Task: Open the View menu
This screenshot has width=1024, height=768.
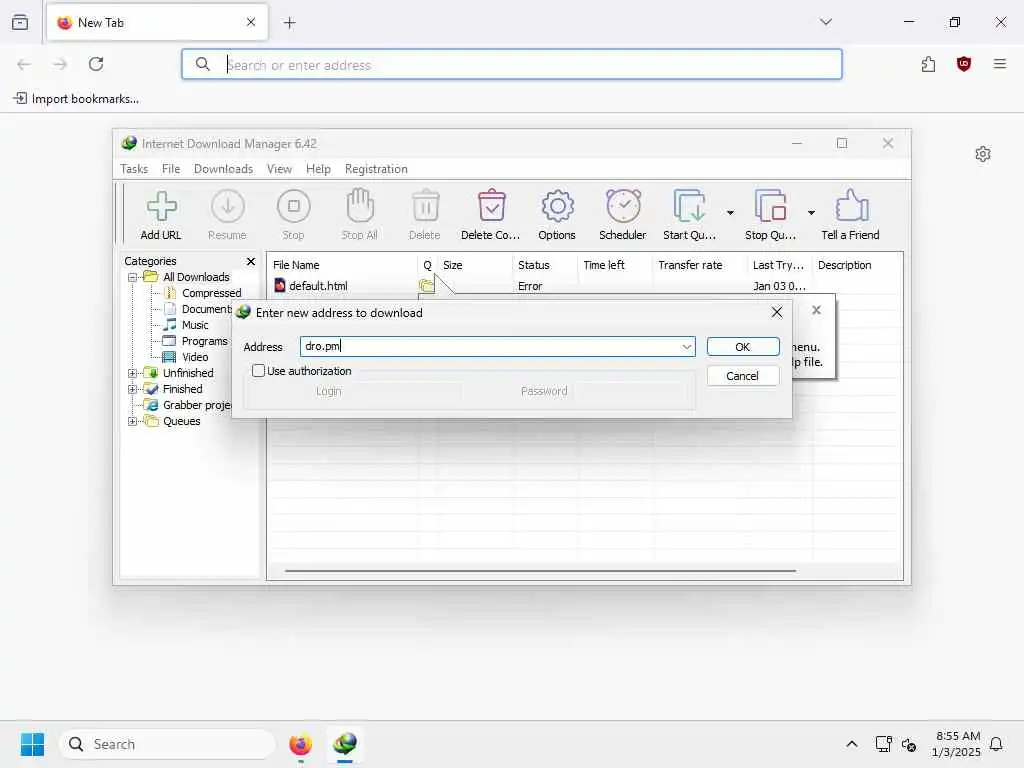Action: [280, 169]
